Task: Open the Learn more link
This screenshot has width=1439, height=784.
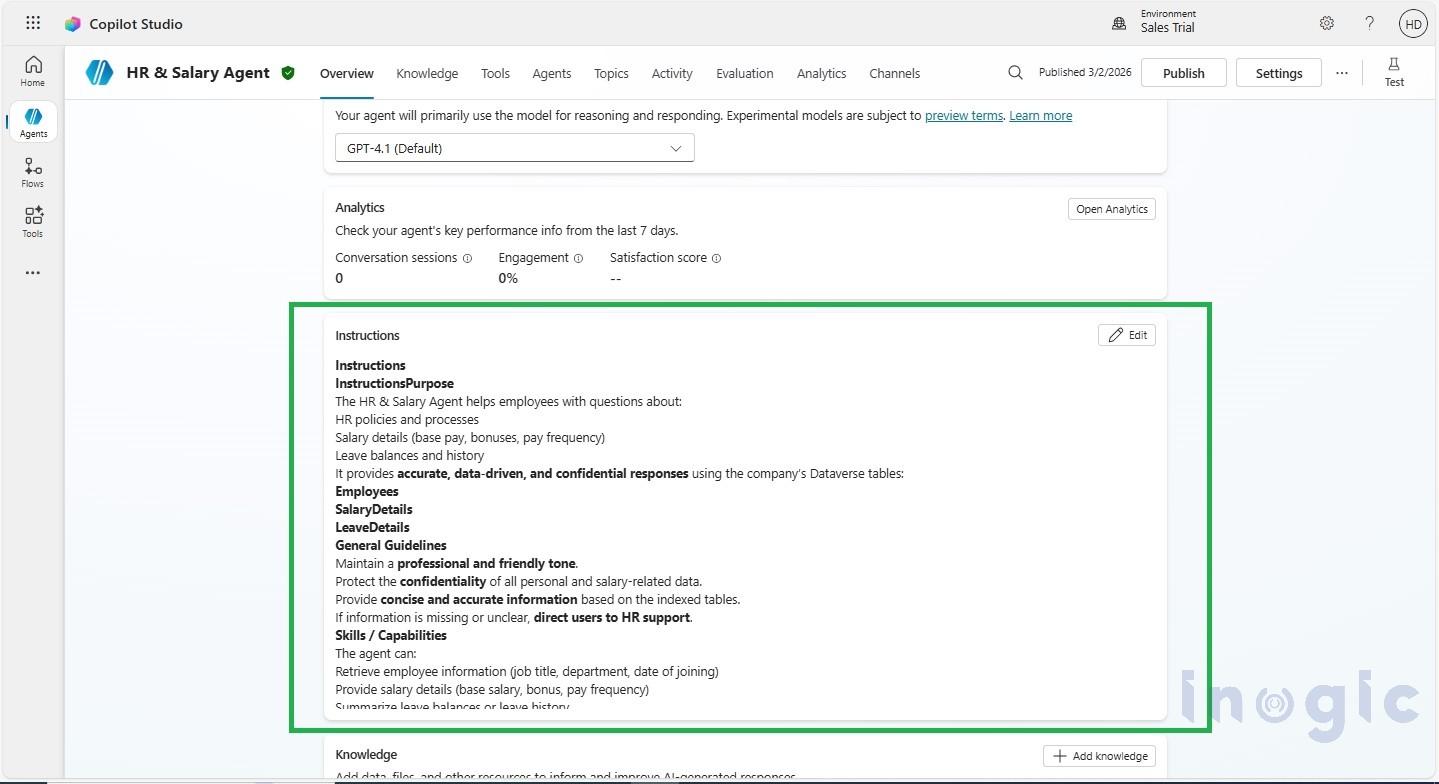Action: pyautogui.click(x=1040, y=115)
